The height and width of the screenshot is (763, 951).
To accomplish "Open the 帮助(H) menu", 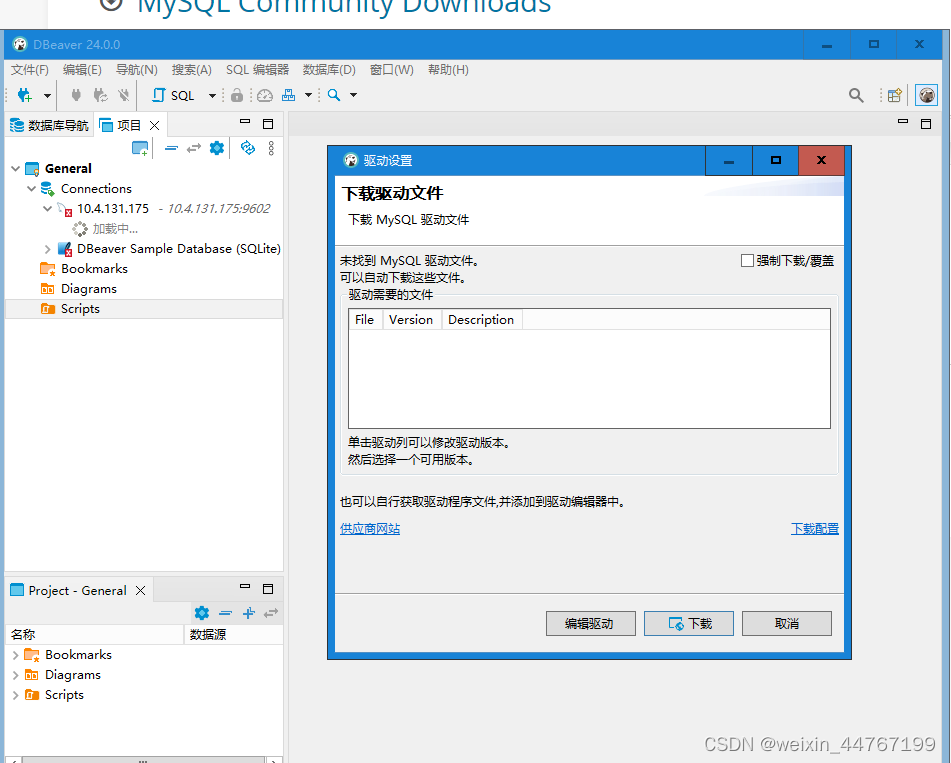I will point(448,70).
